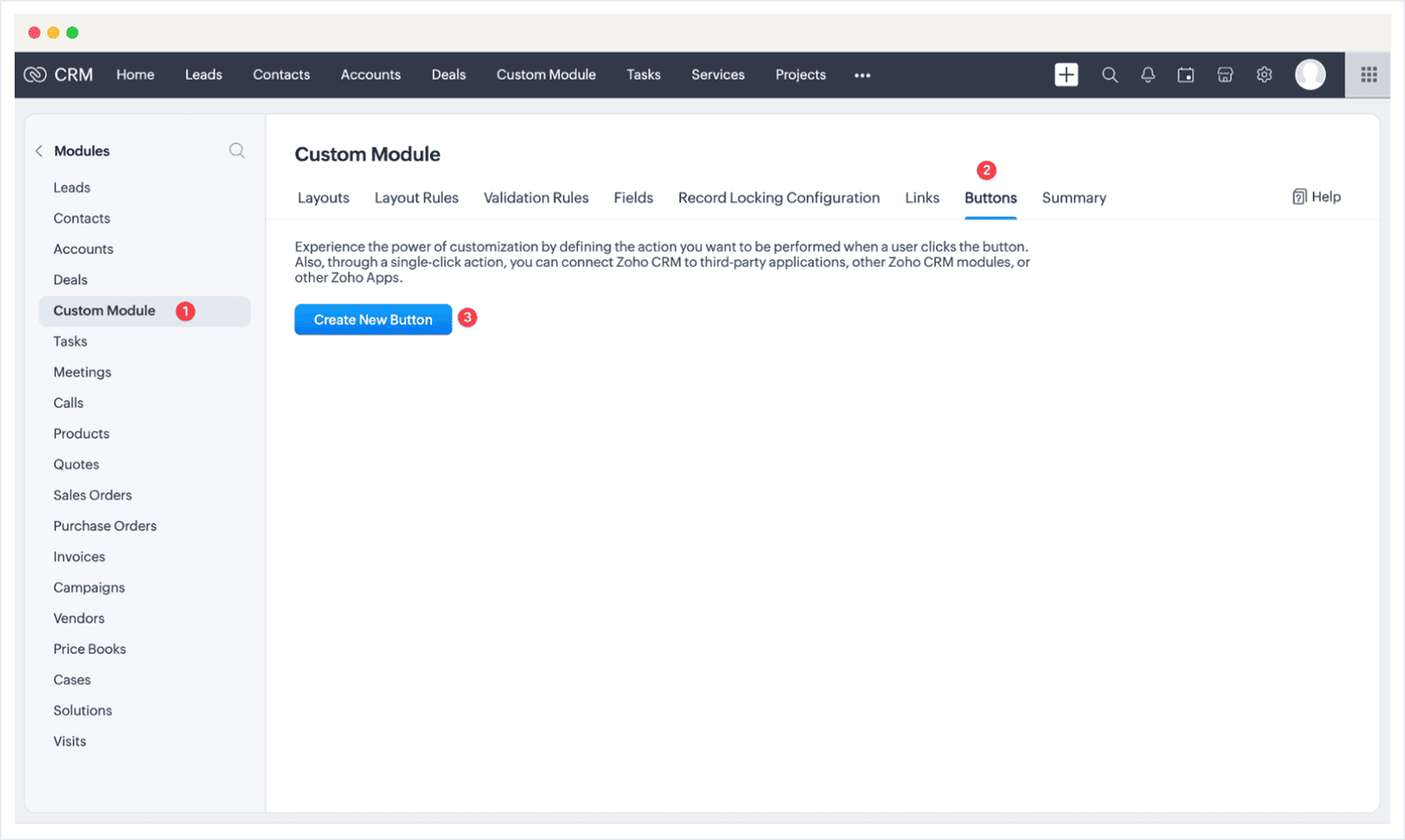Open Tasks in top navigation bar
Viewport: 1405px width, 840px height.
pyautogui.click(x=644, y=75)
